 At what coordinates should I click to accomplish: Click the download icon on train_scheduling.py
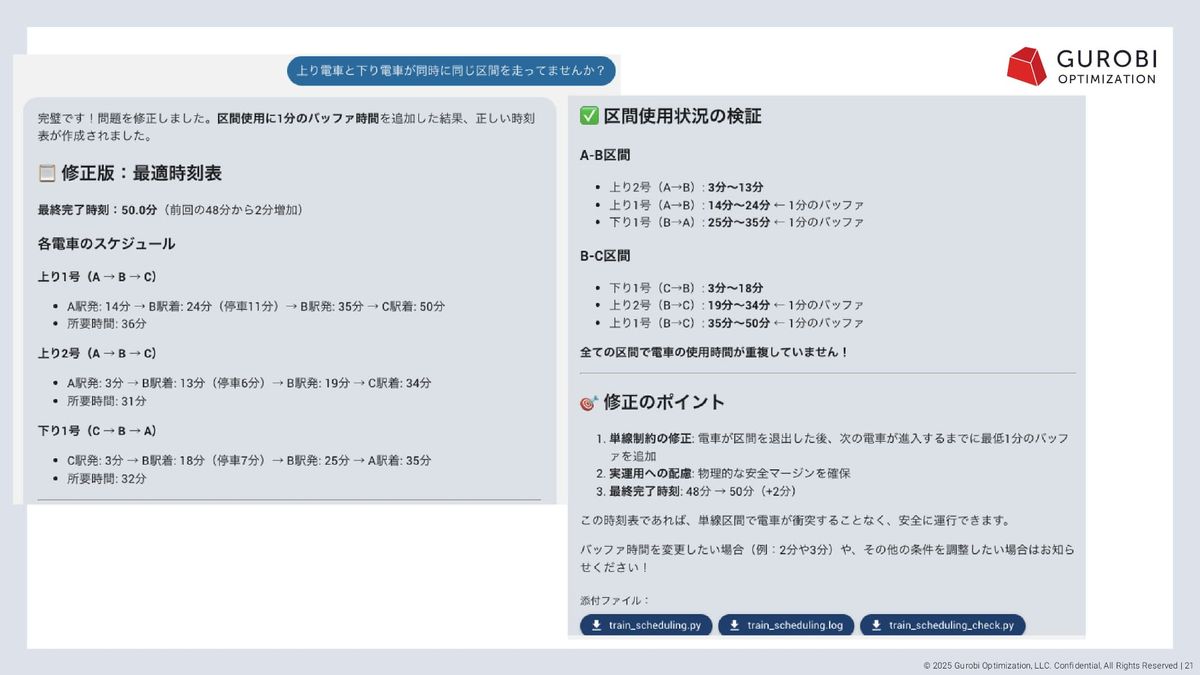[596, 626]
